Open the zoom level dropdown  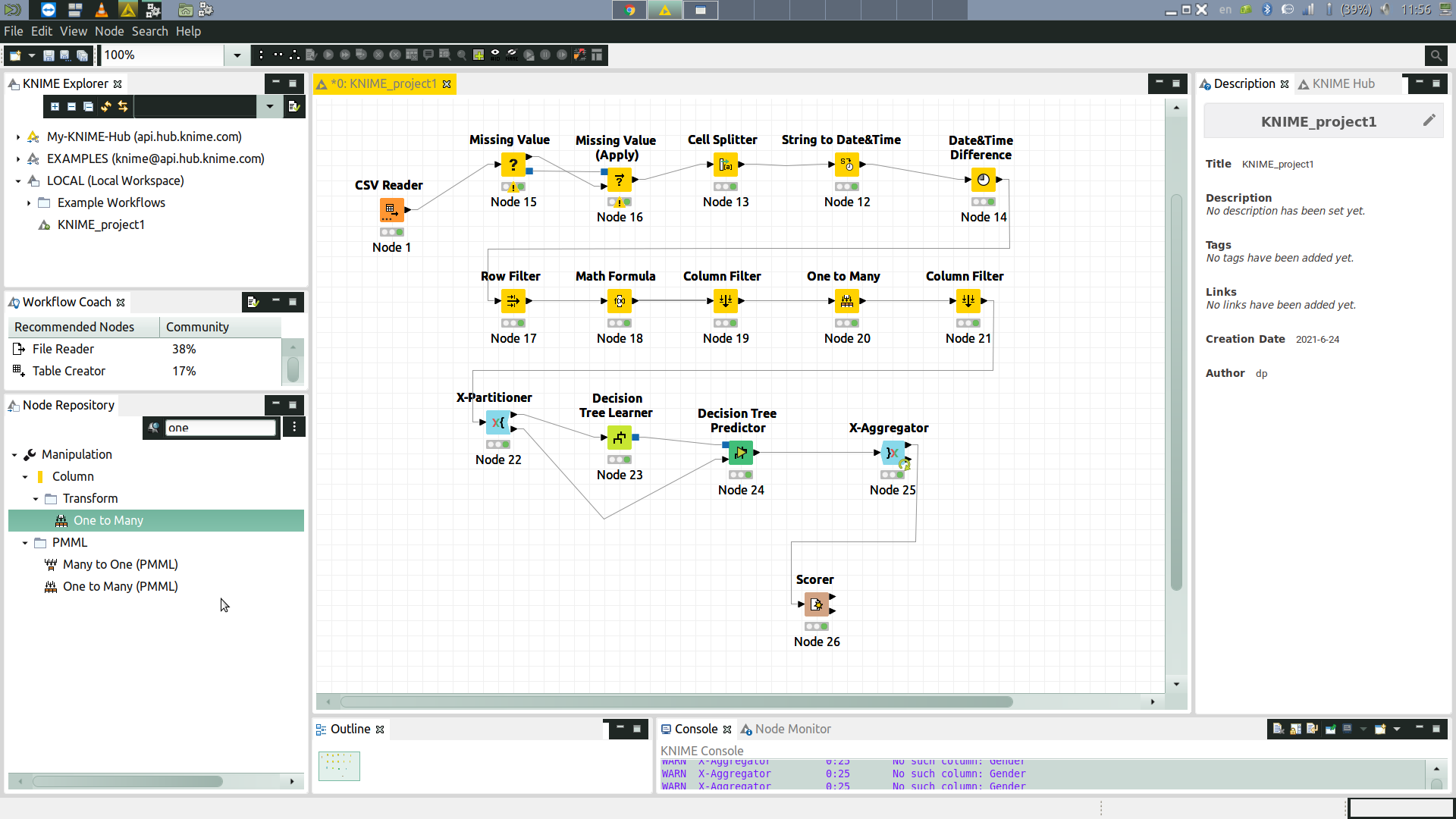237,55
